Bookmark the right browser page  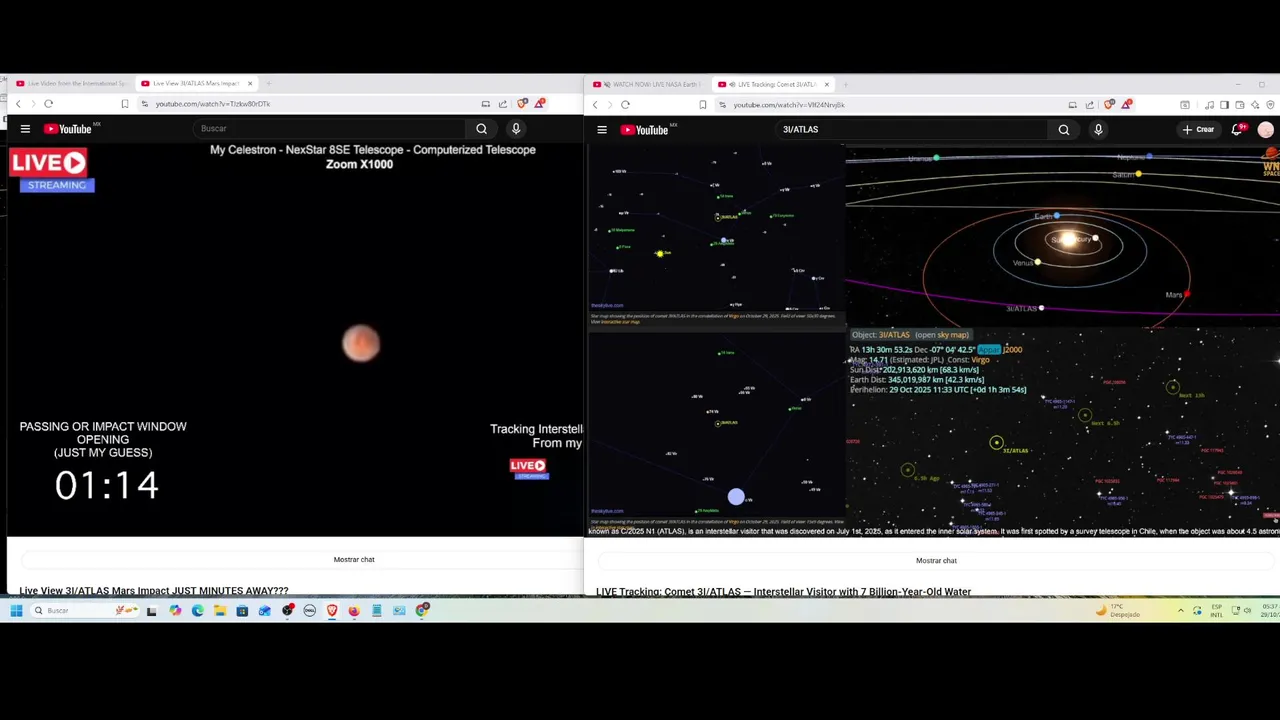pyautogui.click(x=702, y=104)
